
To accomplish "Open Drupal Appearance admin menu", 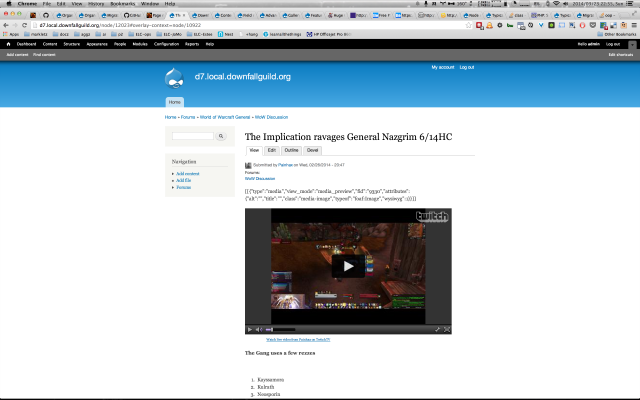I will click(x=97, y=44).
